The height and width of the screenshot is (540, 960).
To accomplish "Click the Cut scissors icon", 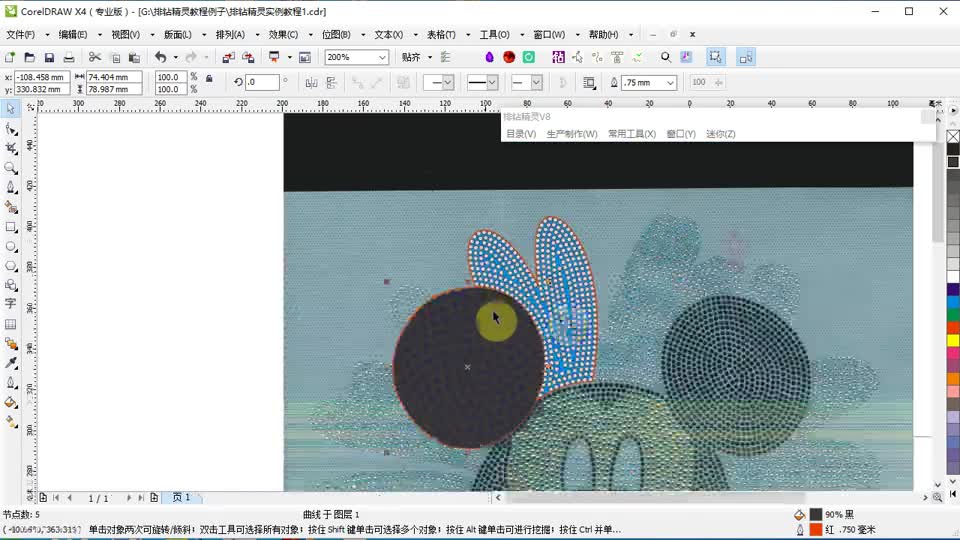I will [95, 58].
